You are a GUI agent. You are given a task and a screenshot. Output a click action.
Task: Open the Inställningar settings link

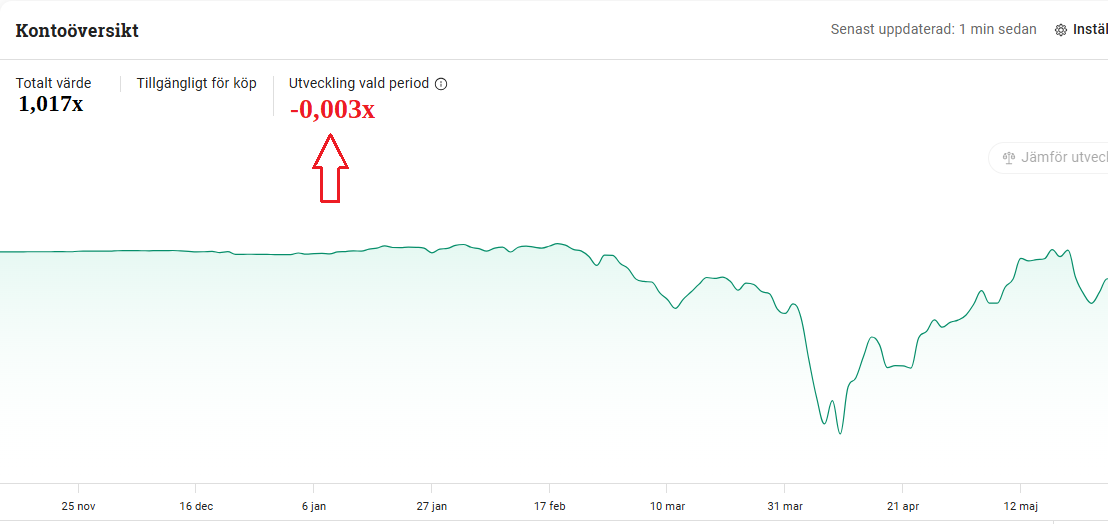[1089, 30]
